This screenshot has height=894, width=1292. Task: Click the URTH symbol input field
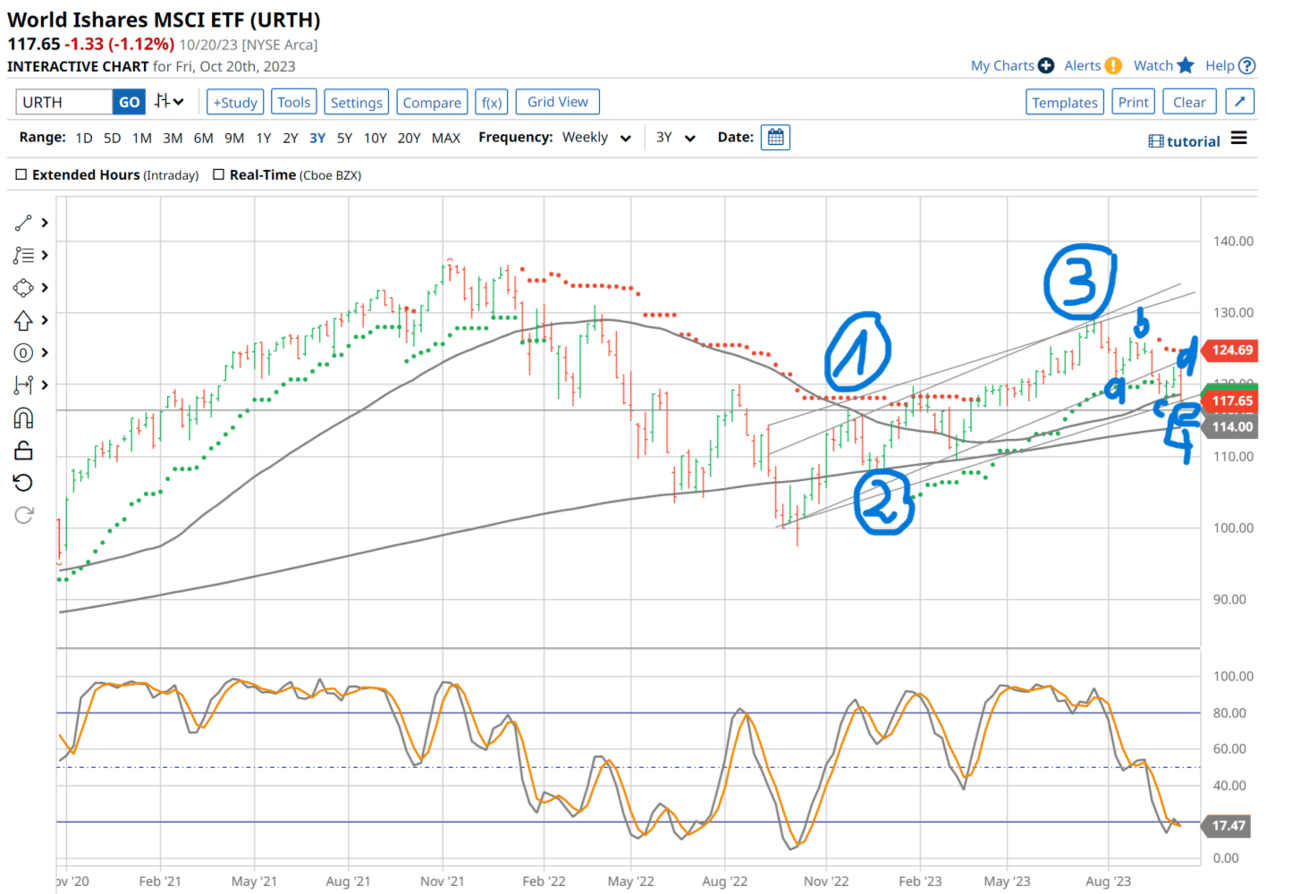[x=64, y=102]
